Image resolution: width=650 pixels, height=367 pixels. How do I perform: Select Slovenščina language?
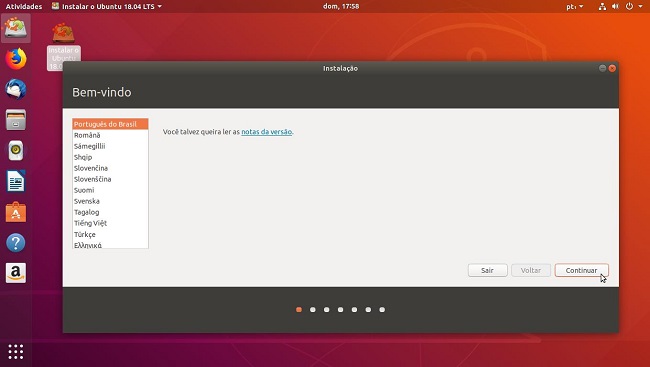(110, 179)
